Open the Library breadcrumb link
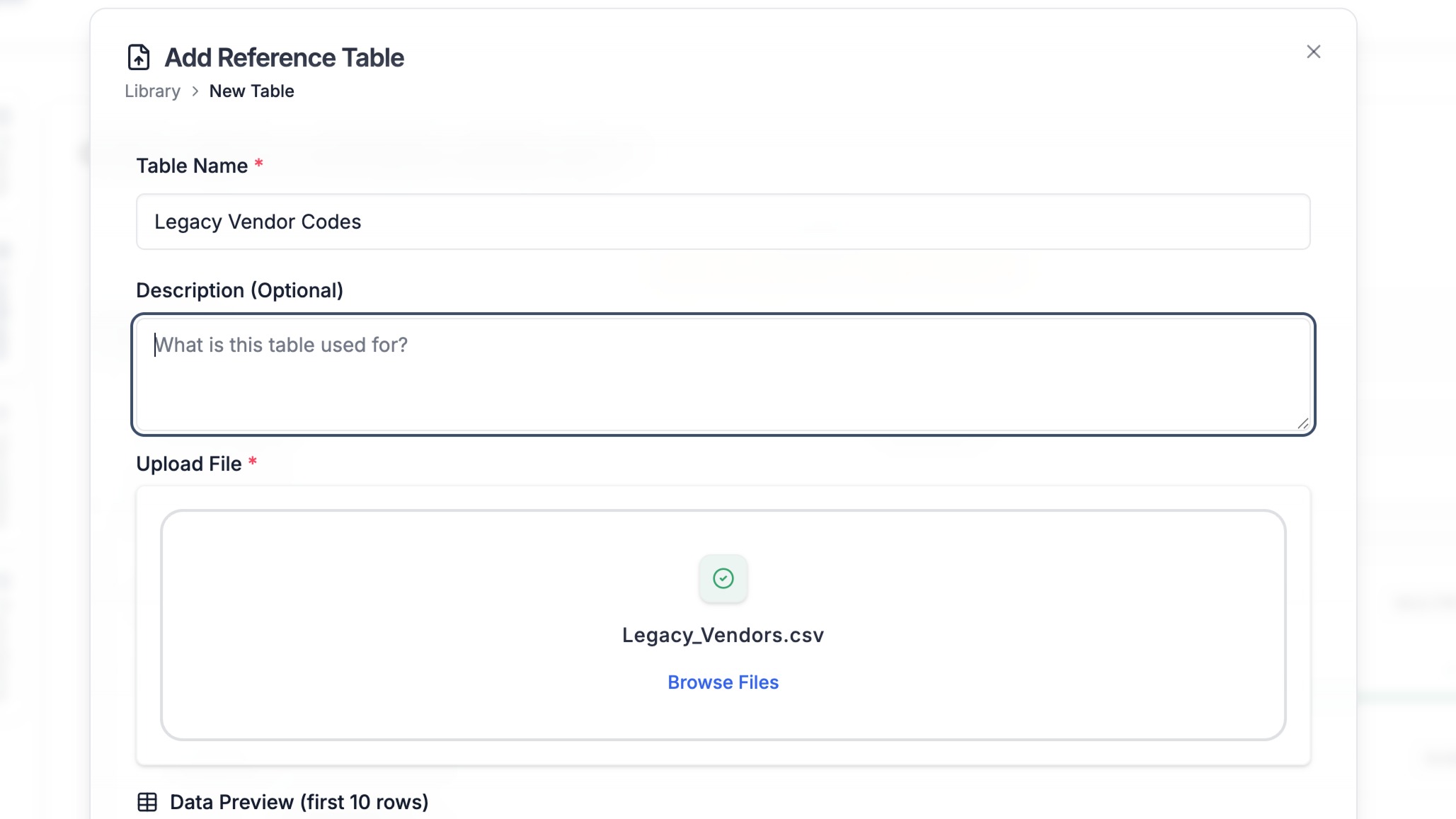Viewport: 1456px width, 819px height. 151,91
